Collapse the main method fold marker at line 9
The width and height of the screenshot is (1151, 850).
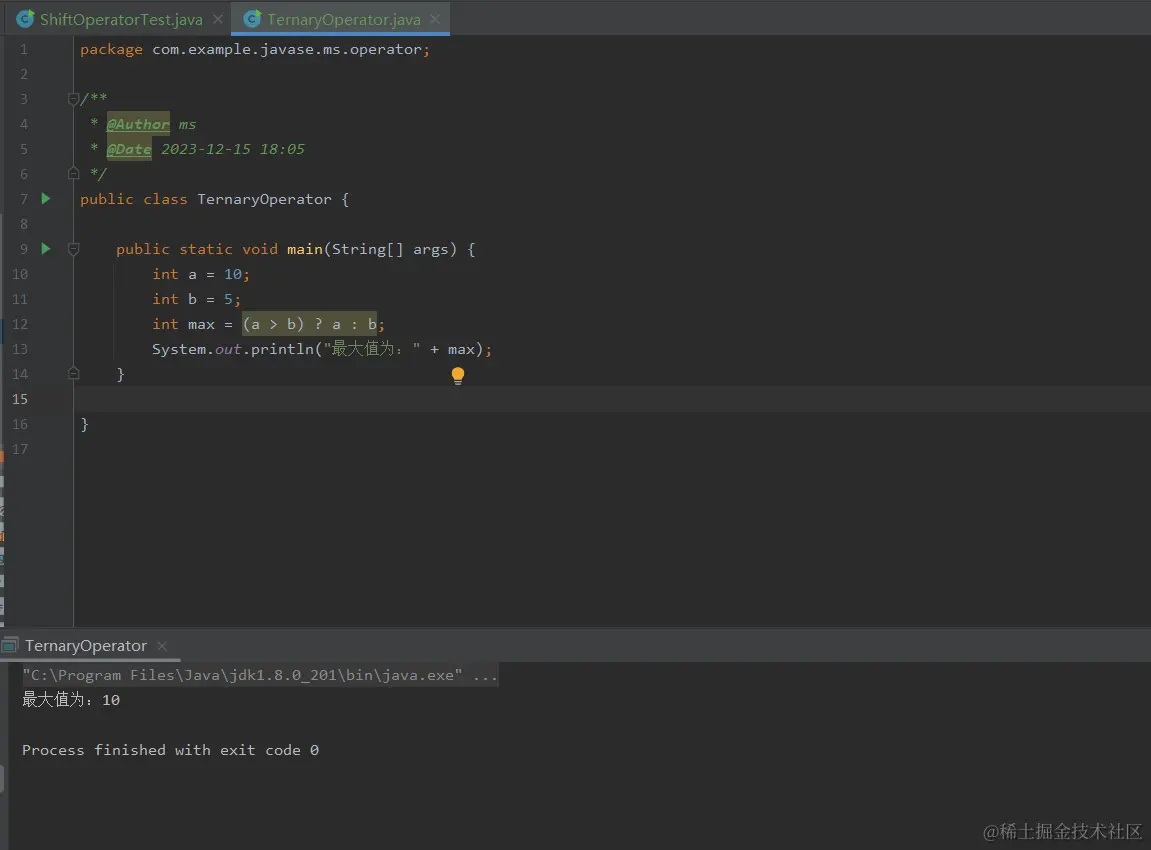pyautogui.click(x=73, y=249)
